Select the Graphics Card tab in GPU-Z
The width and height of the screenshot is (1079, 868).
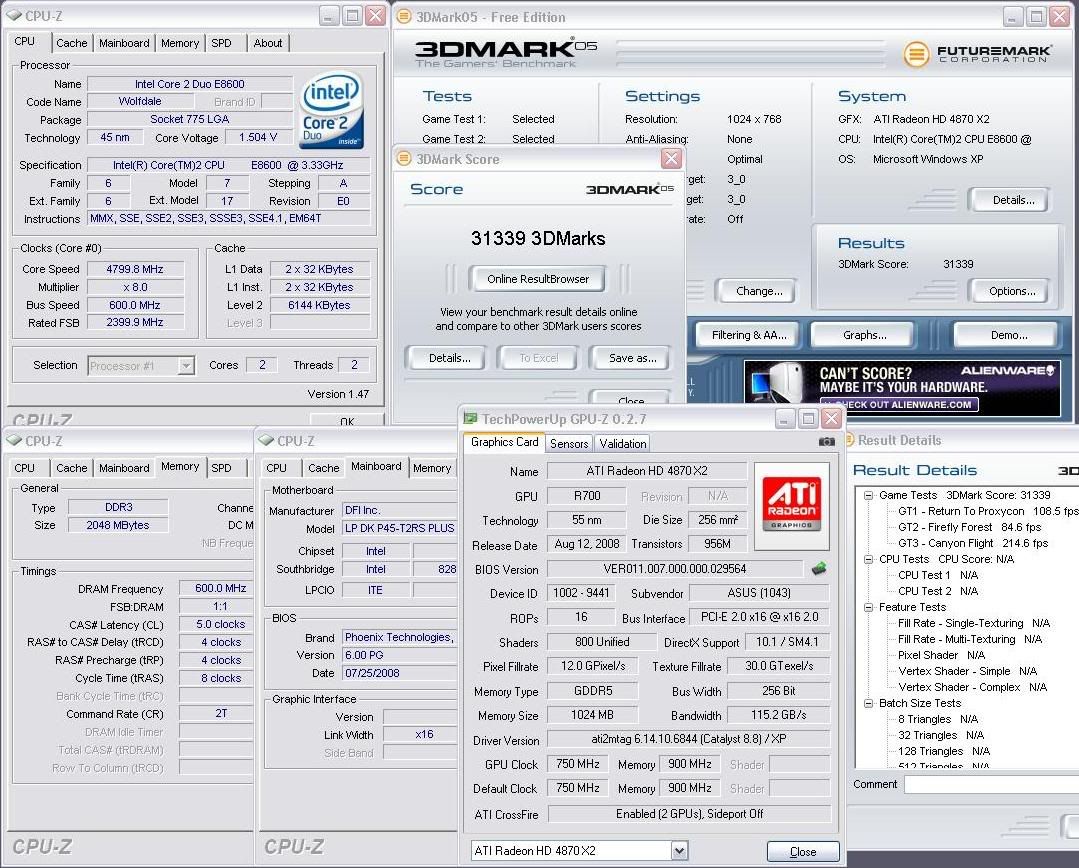pos(504,442)
